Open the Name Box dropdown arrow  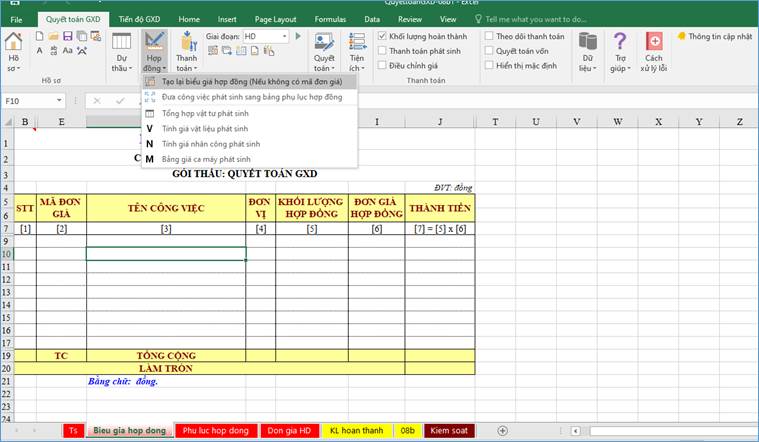click(x=71, y=101)
